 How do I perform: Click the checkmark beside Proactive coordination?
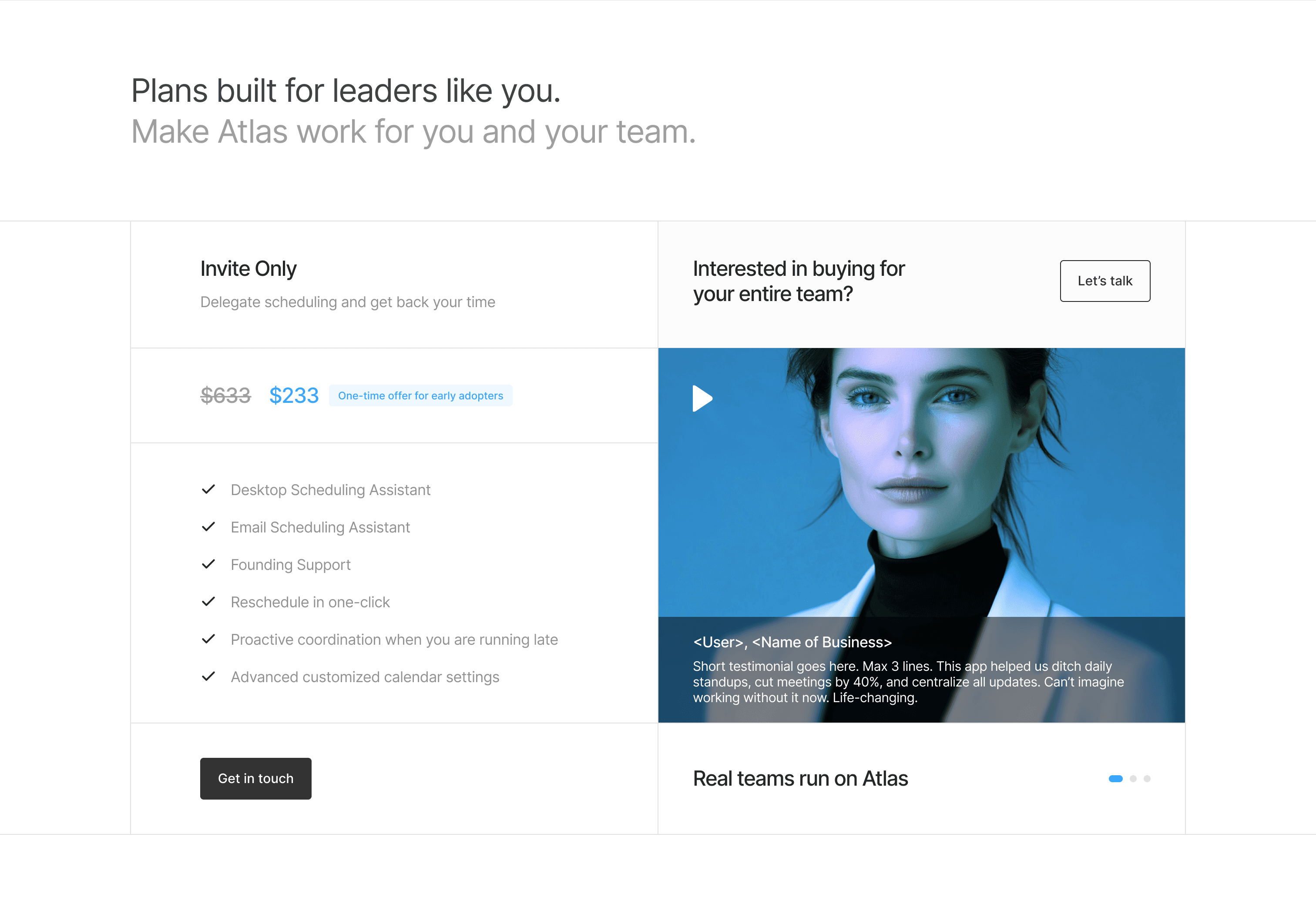208,639
